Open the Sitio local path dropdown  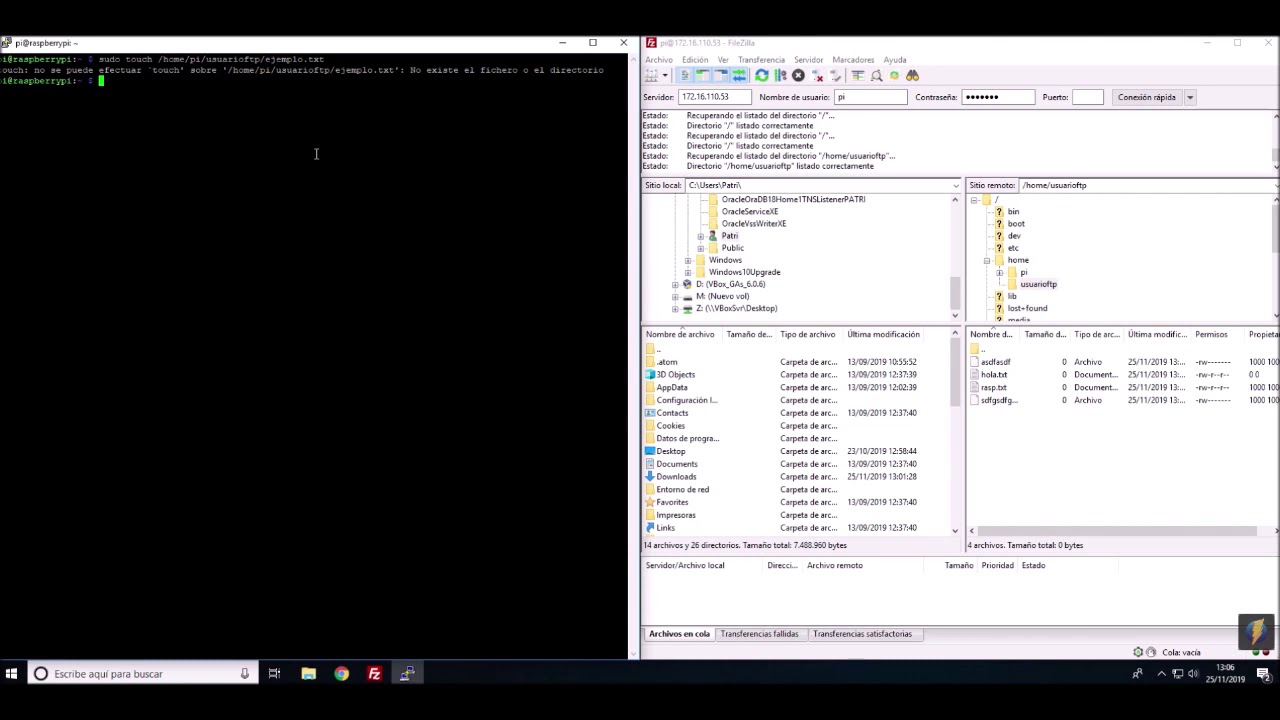955,185
